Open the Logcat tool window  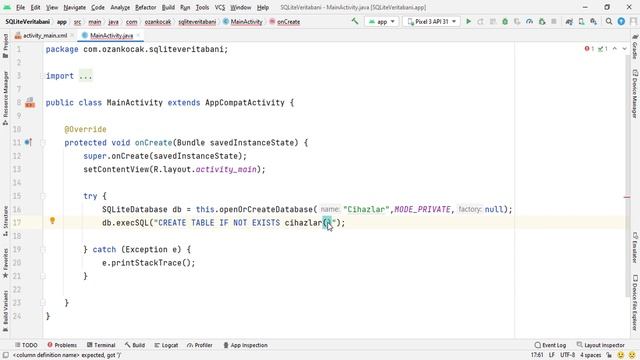pyautogui.click(x=166, y=345)
